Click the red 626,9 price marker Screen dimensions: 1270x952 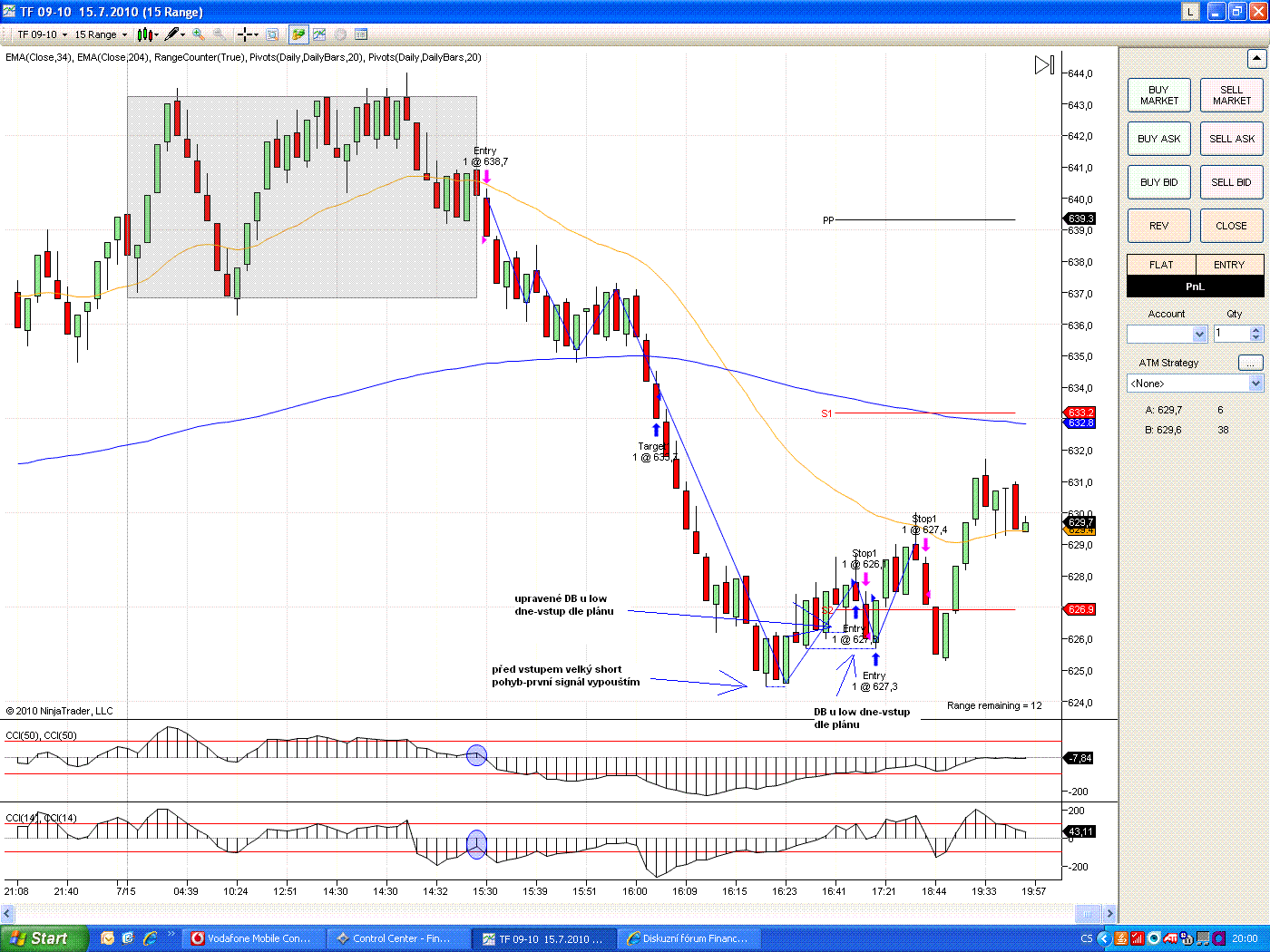[x=1079, y=609]
